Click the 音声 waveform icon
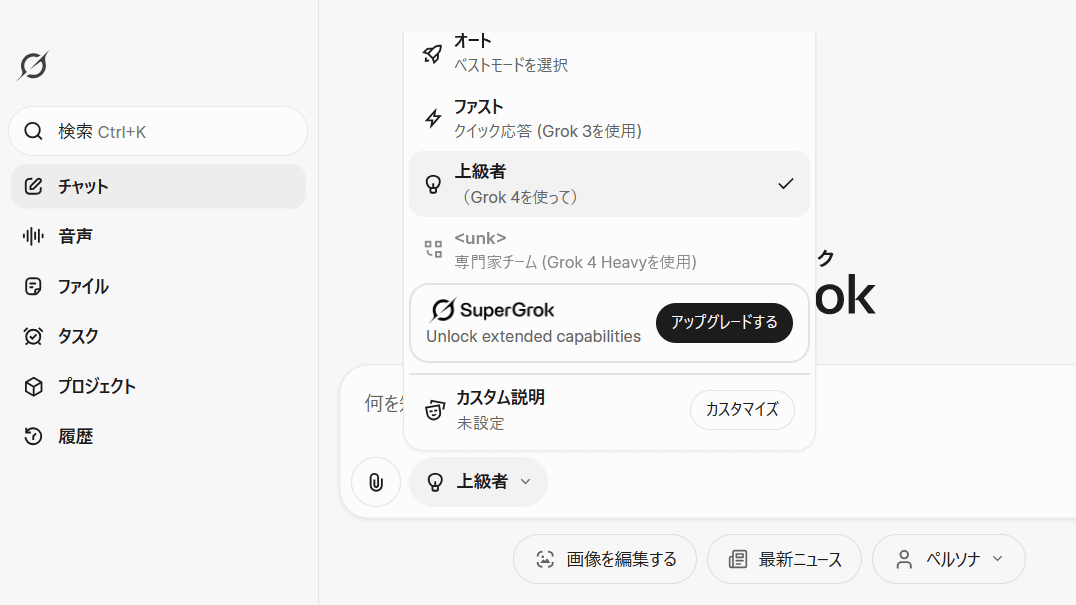The image size is (1076, 605). pos(33,236)
